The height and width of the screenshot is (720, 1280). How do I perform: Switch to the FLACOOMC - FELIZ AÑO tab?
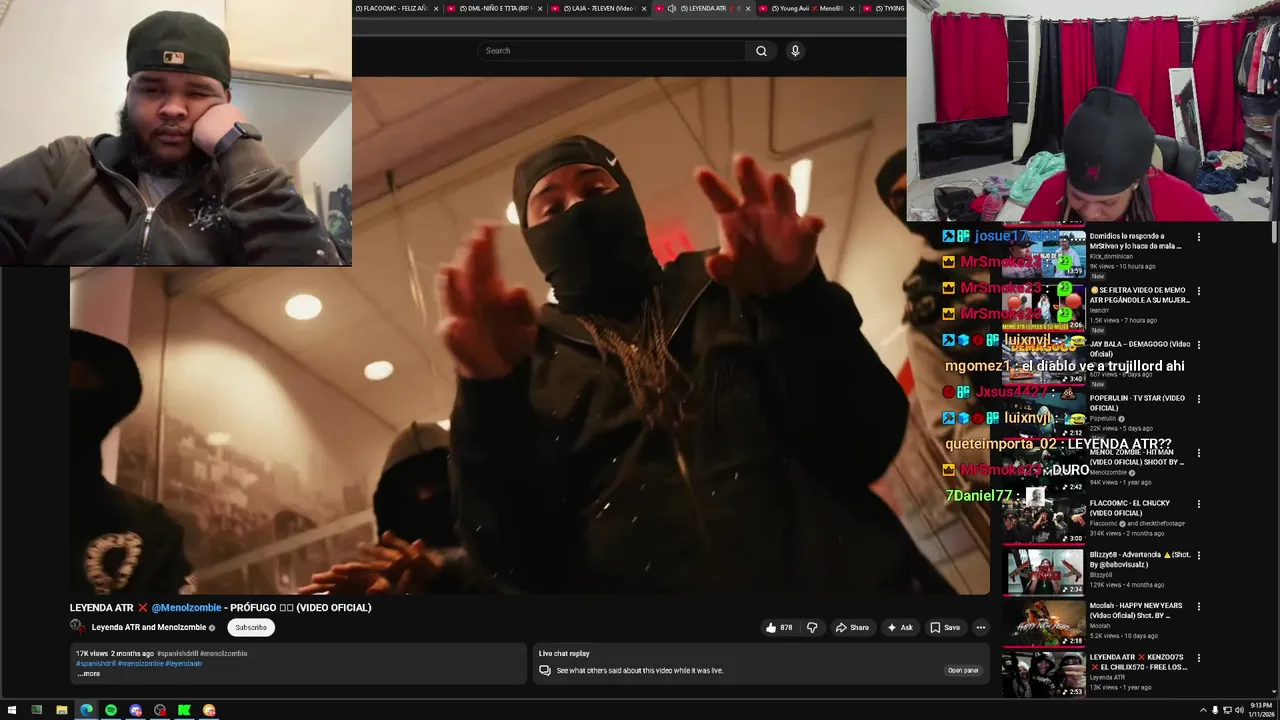pyautogui.click(x=391, y=8)
